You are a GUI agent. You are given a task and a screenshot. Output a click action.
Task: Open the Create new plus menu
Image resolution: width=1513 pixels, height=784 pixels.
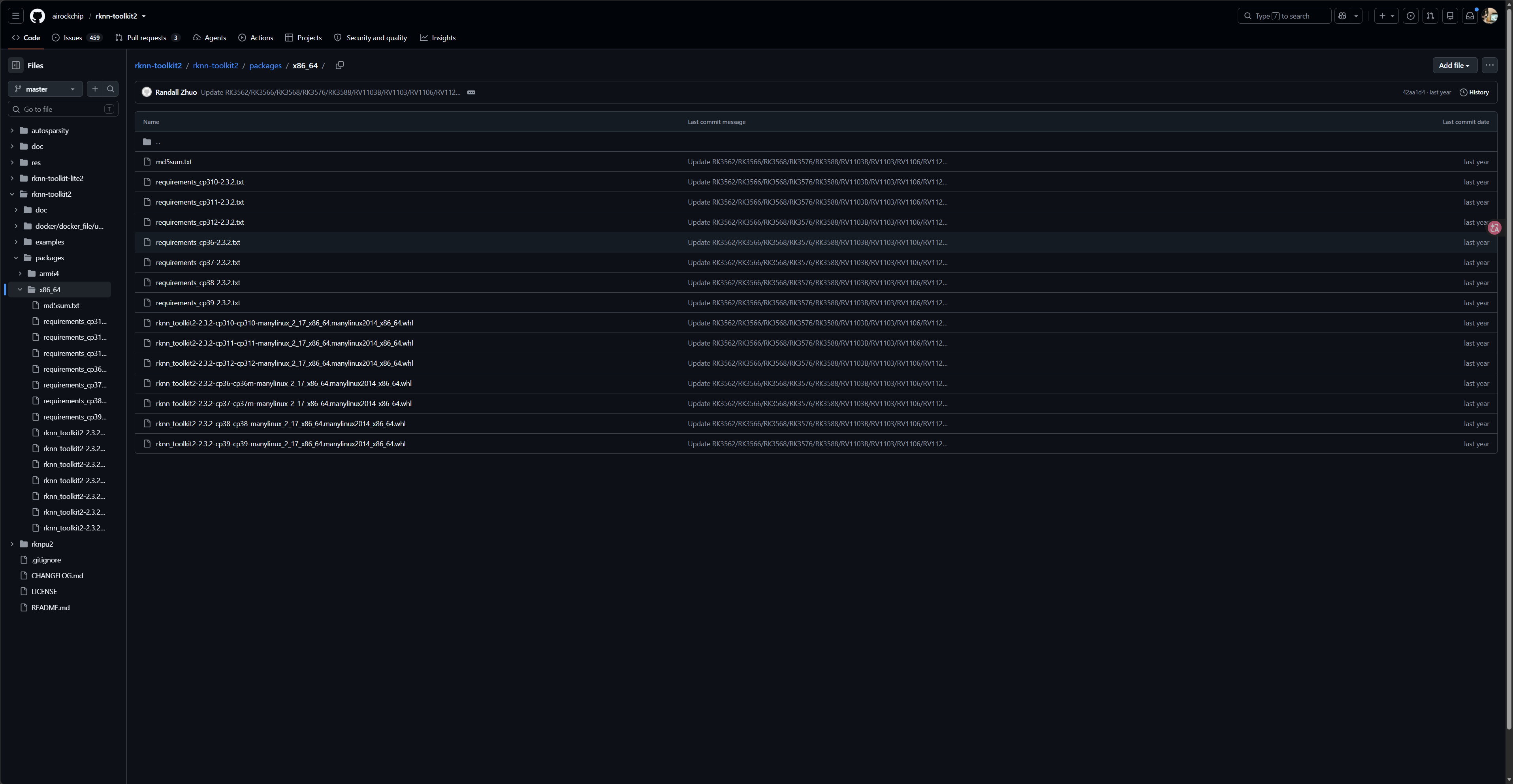(1386, 16)
